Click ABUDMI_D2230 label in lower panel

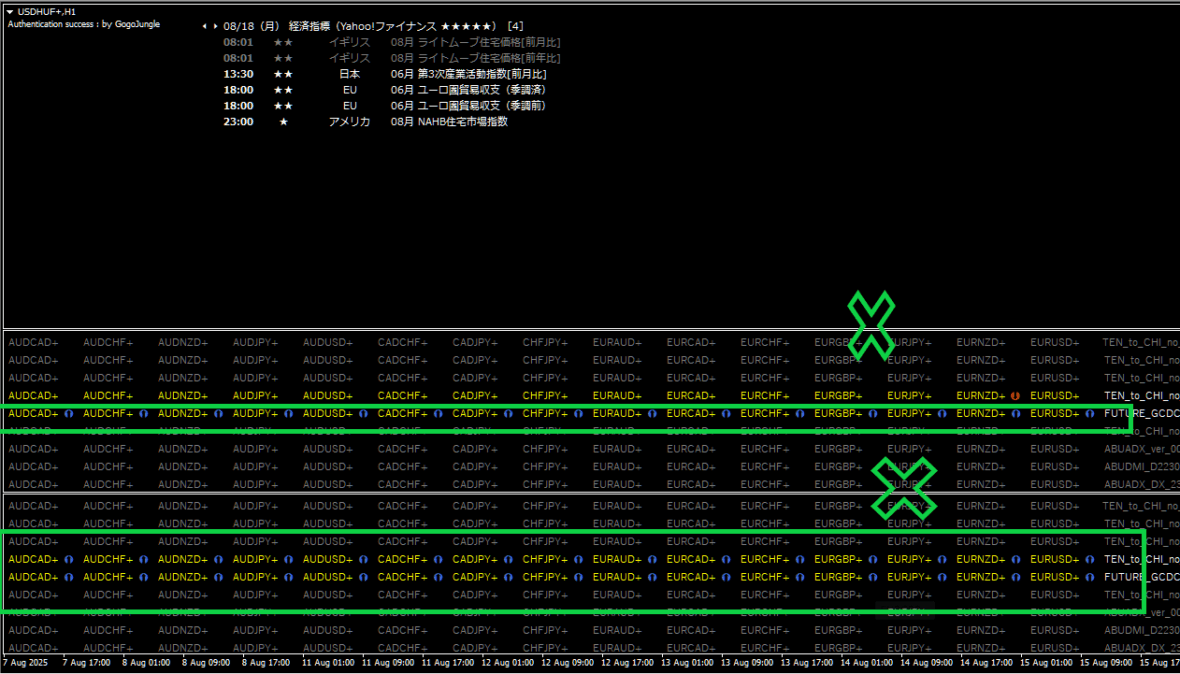1141,630
